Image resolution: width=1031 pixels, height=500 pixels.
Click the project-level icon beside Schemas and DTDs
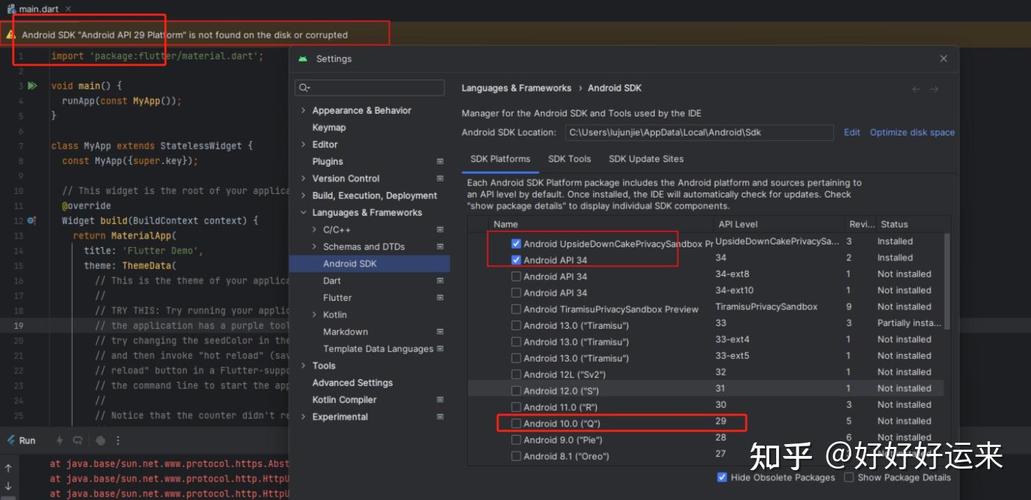point(440,247)
